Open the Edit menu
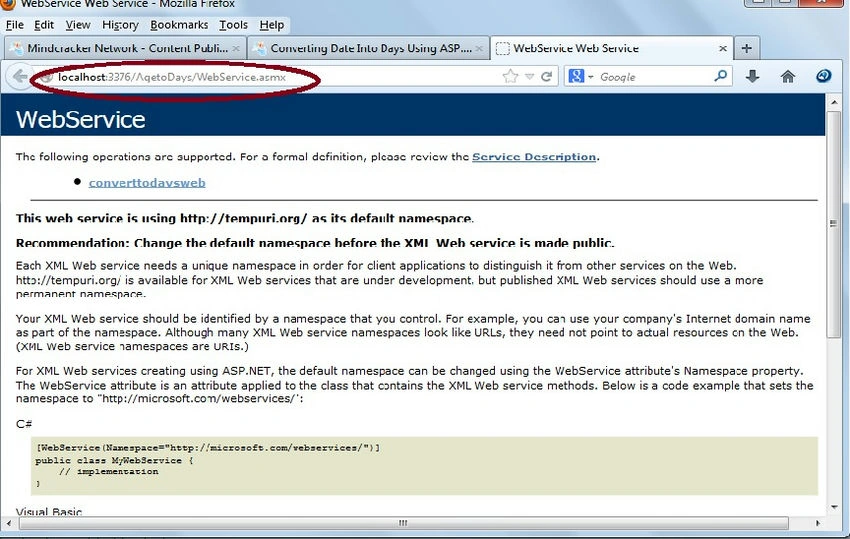 [x=43, y=25]
